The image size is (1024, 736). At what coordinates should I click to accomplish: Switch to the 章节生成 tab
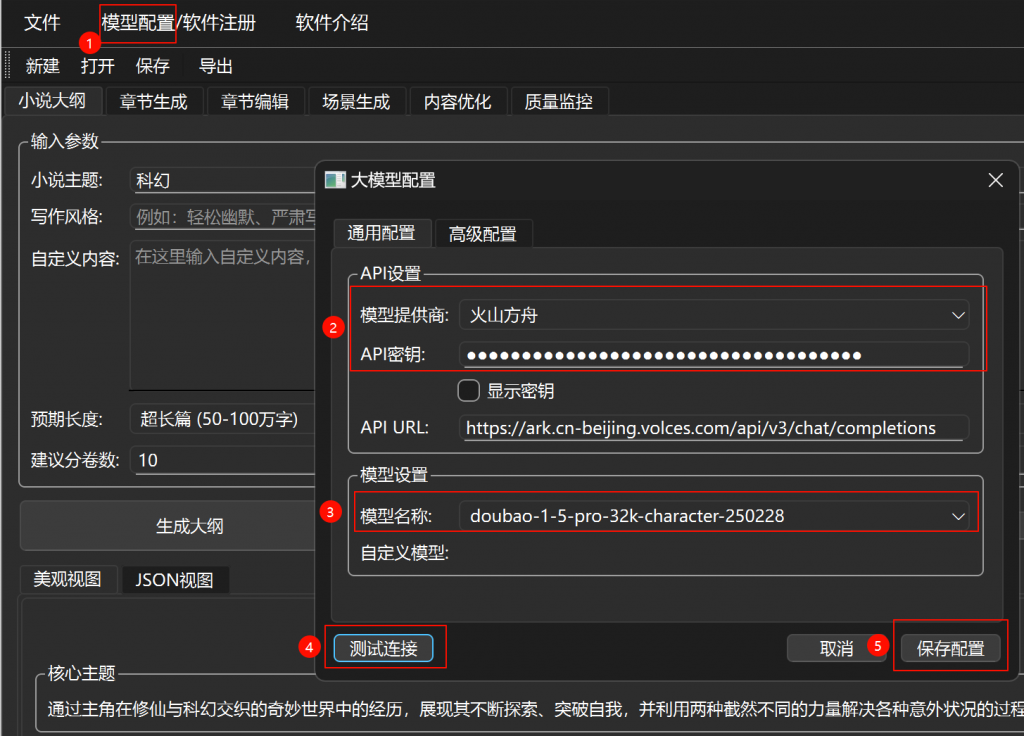click(x=153, y=100)
